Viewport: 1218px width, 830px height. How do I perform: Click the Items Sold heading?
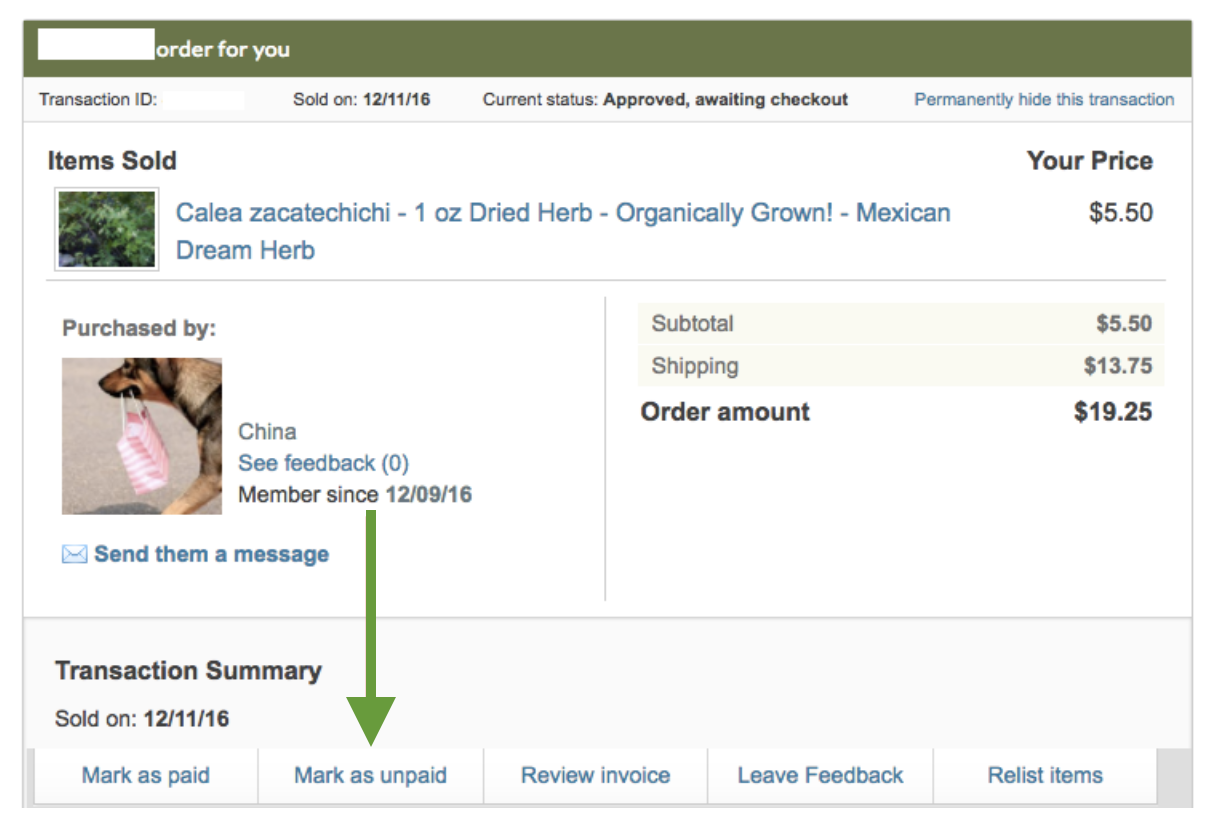(x=112, y=161)
